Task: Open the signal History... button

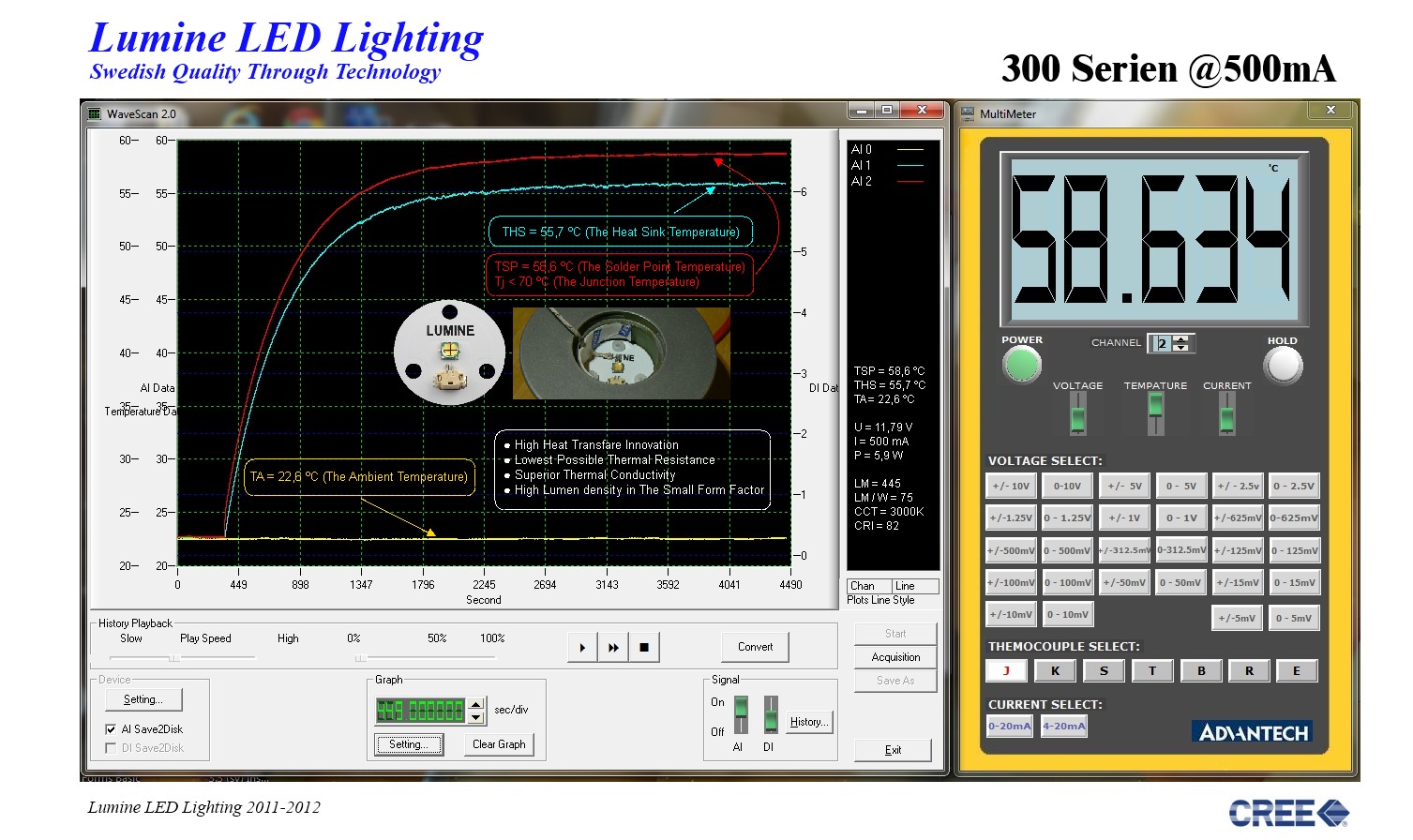Action: point(808,722)
